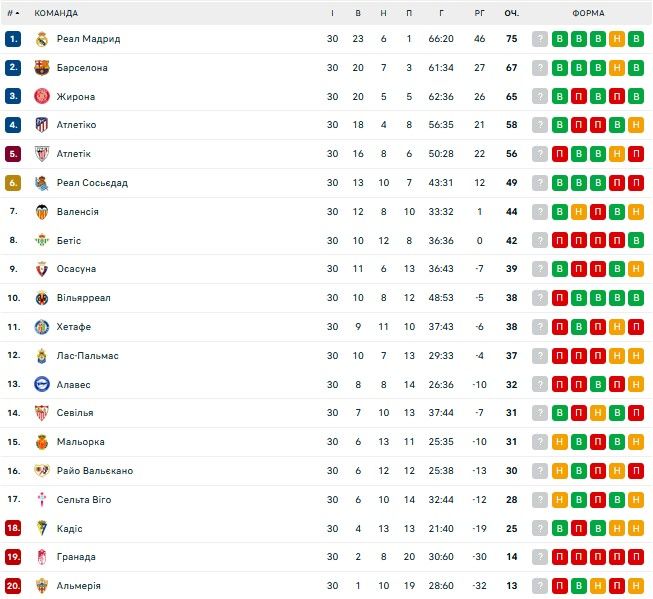Click the Кадіс club crest icon
Screen dimensions: 653x599
(x=42, y=528)
